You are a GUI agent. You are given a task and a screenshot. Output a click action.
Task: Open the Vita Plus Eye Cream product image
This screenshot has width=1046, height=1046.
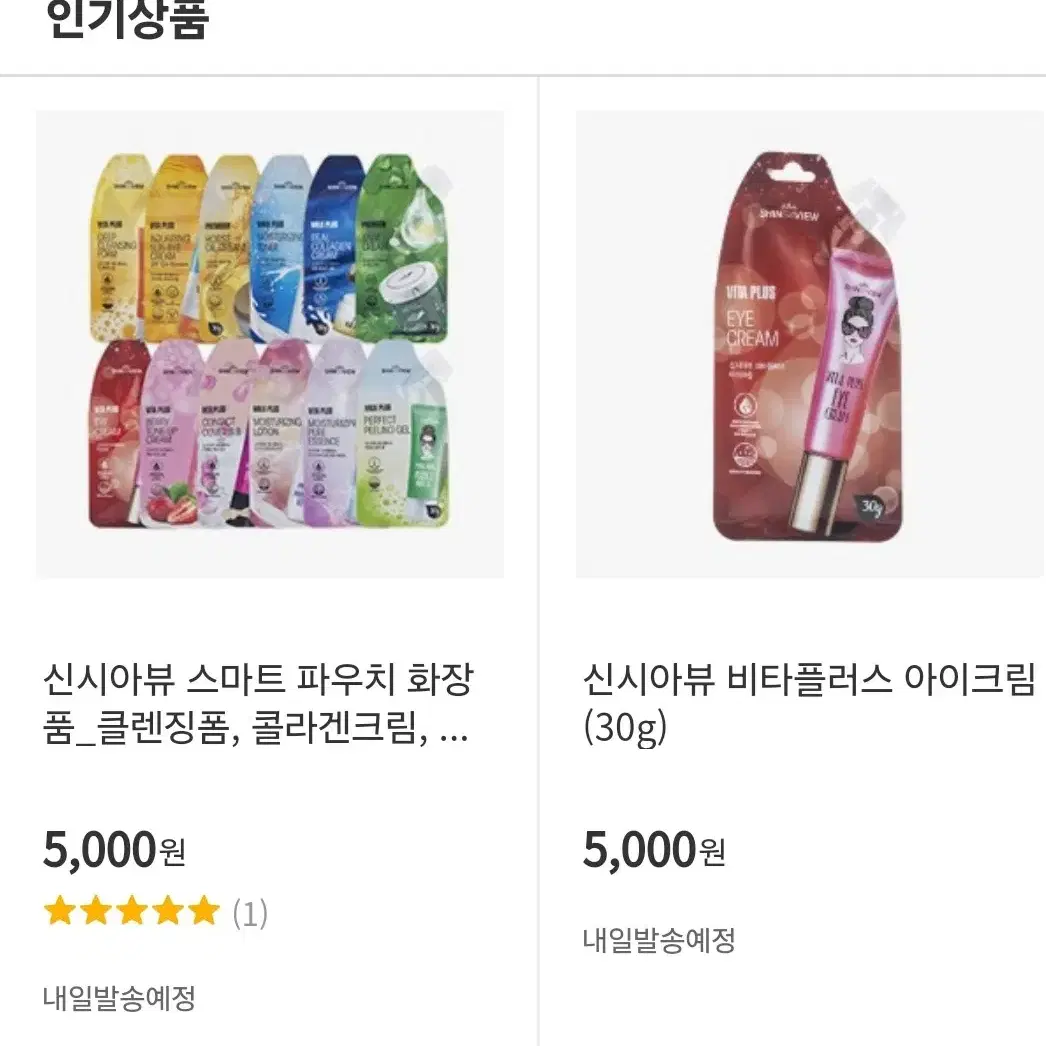810,344
